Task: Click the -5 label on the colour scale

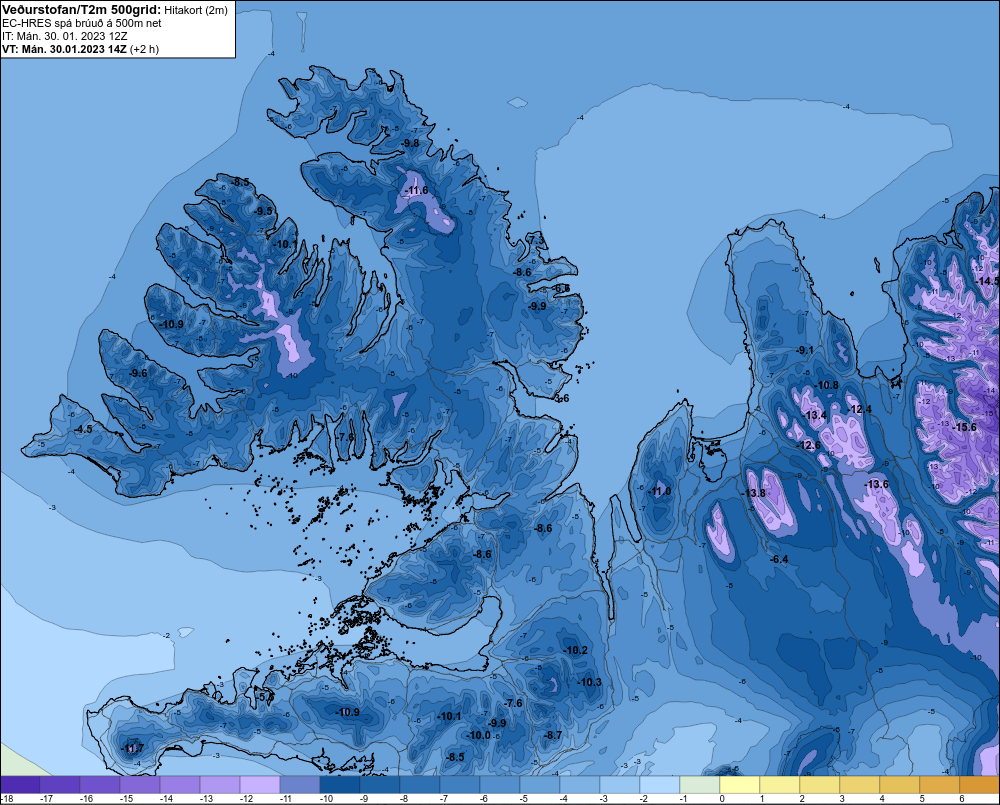Action: click(x=526, y=799)
